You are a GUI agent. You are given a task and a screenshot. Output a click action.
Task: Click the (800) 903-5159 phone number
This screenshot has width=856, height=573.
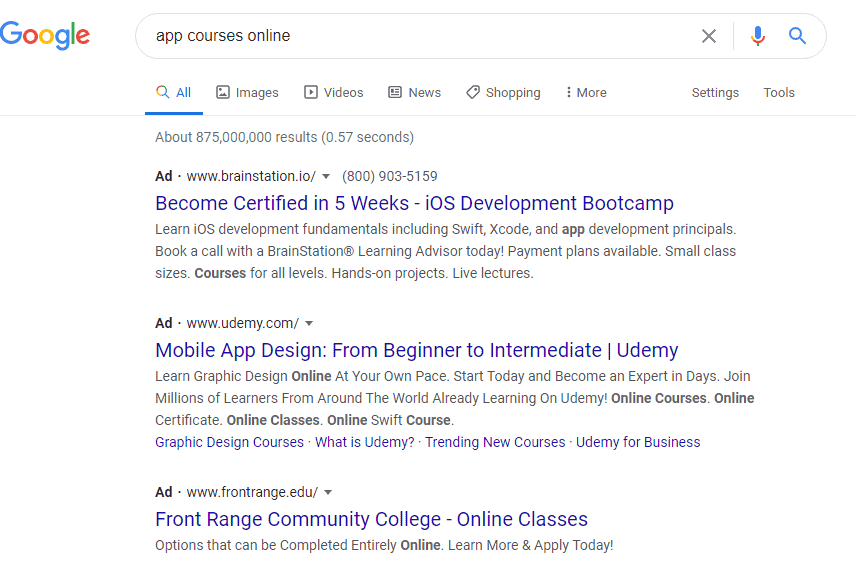click(x=390, y=176)
